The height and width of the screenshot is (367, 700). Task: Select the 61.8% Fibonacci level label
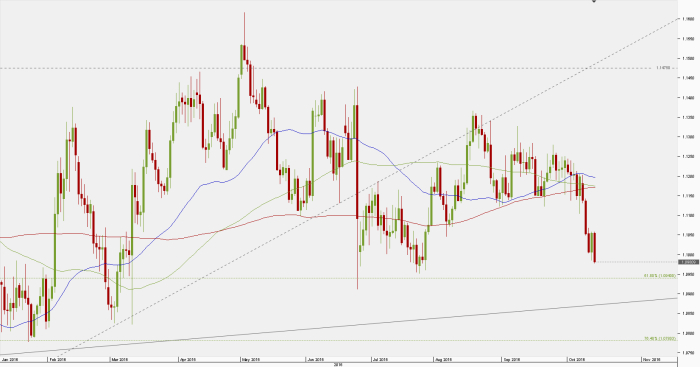[660, 276]
